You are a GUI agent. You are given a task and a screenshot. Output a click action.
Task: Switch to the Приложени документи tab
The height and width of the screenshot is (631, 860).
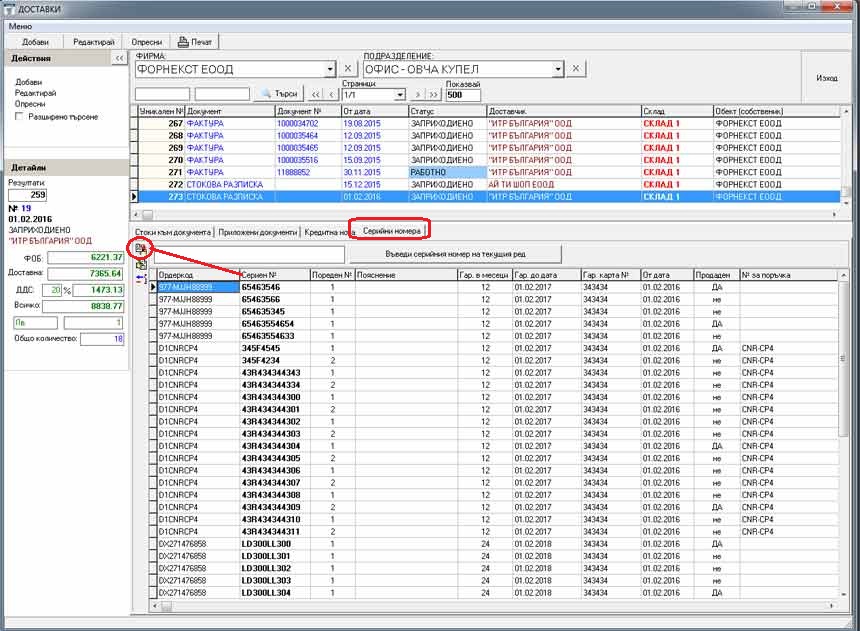[258, 232]
